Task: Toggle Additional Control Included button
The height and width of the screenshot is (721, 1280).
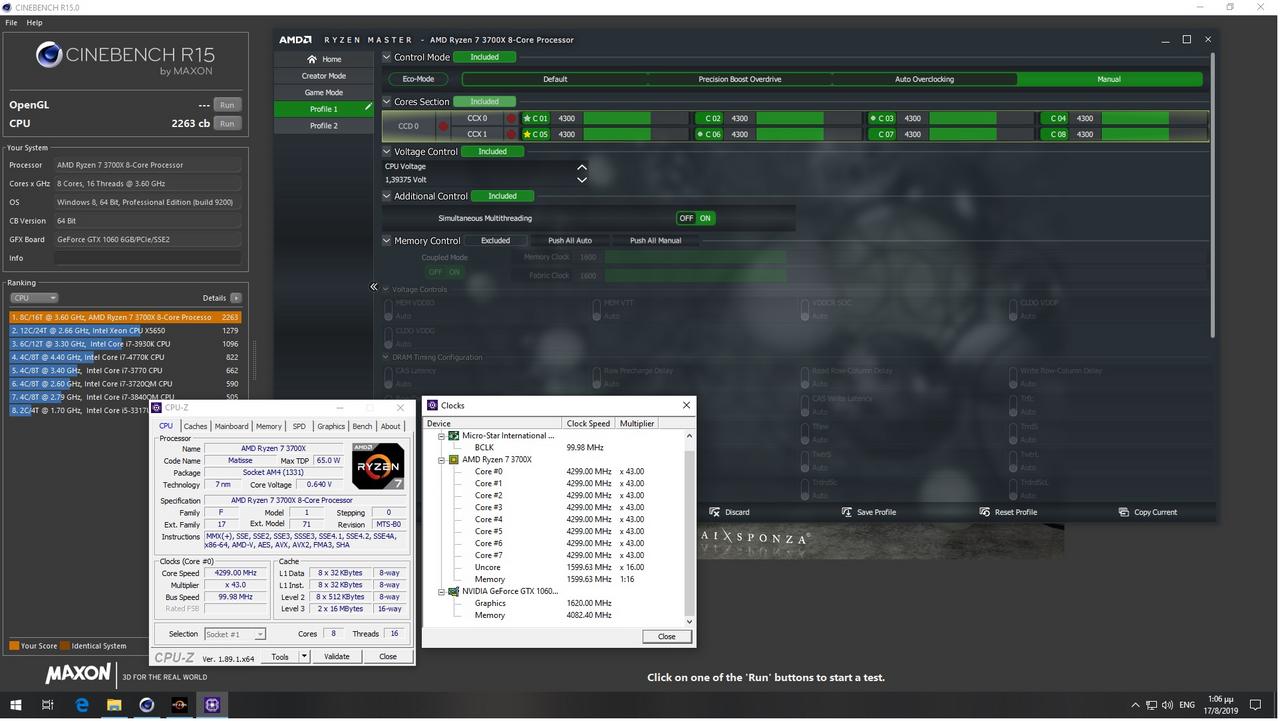Action: (502, 196)
